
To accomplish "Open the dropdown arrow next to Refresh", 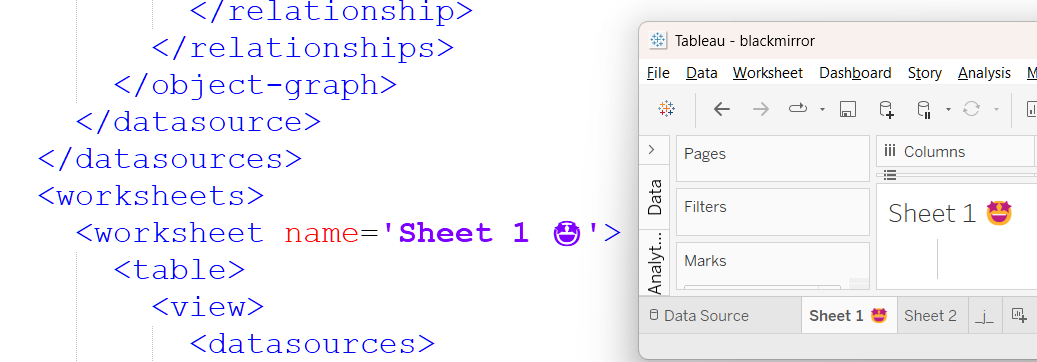I will coord(996,110).
